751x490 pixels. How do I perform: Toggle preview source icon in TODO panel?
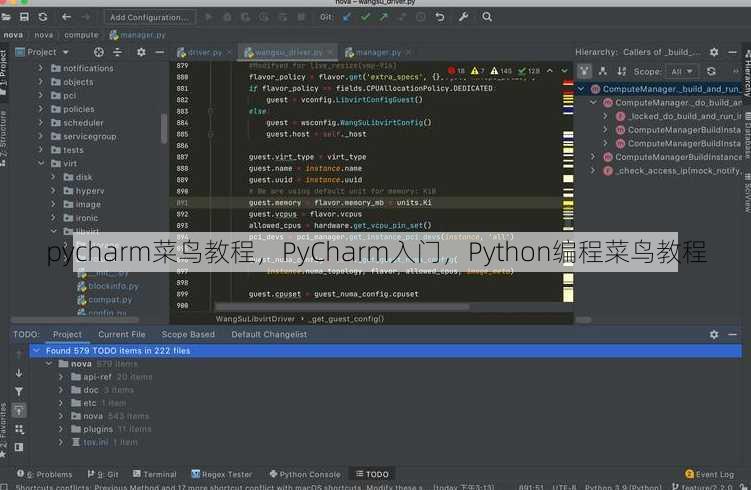click(19, 447)
